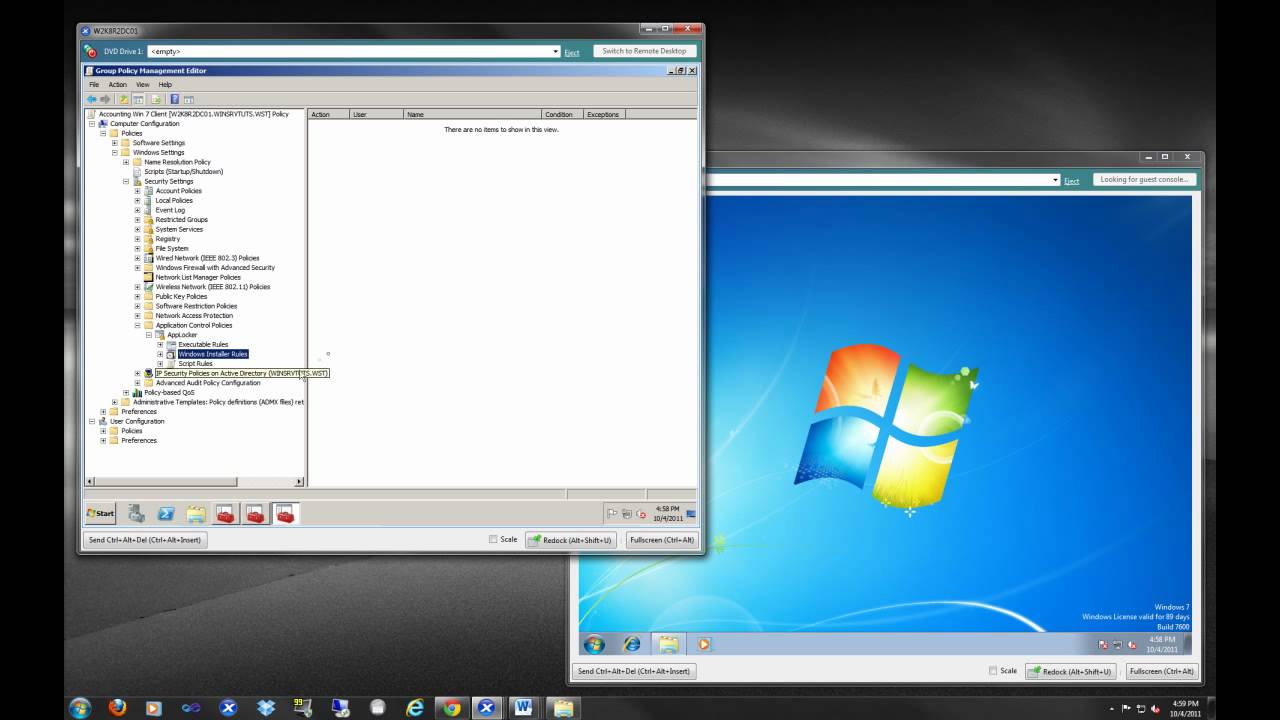Sort by the Condition column header

563,115
